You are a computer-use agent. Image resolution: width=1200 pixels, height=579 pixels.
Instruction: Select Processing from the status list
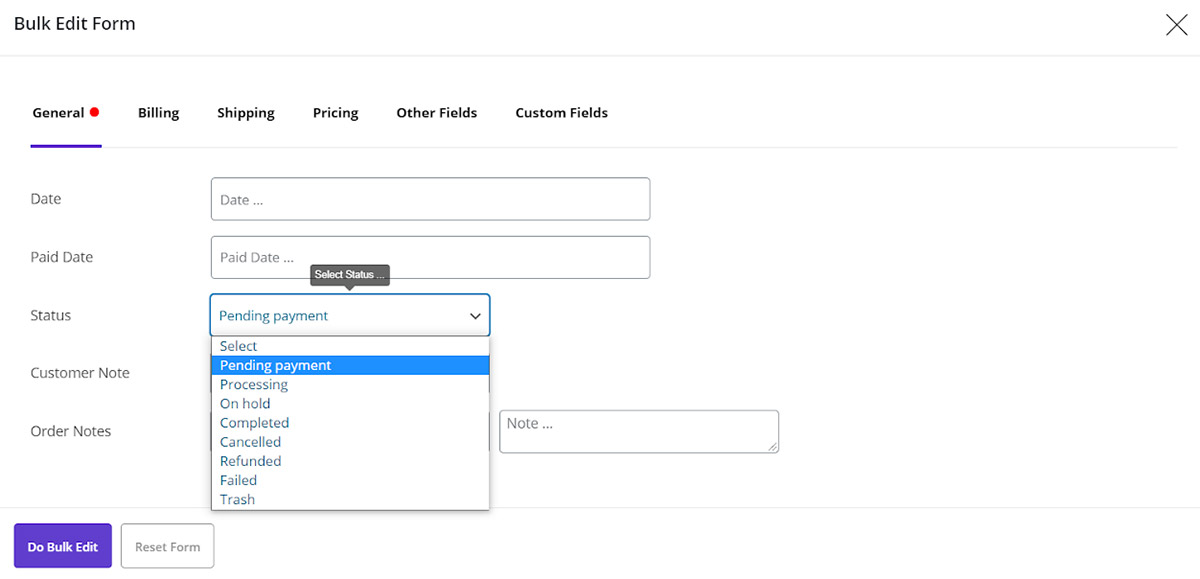tap(254, 384)
